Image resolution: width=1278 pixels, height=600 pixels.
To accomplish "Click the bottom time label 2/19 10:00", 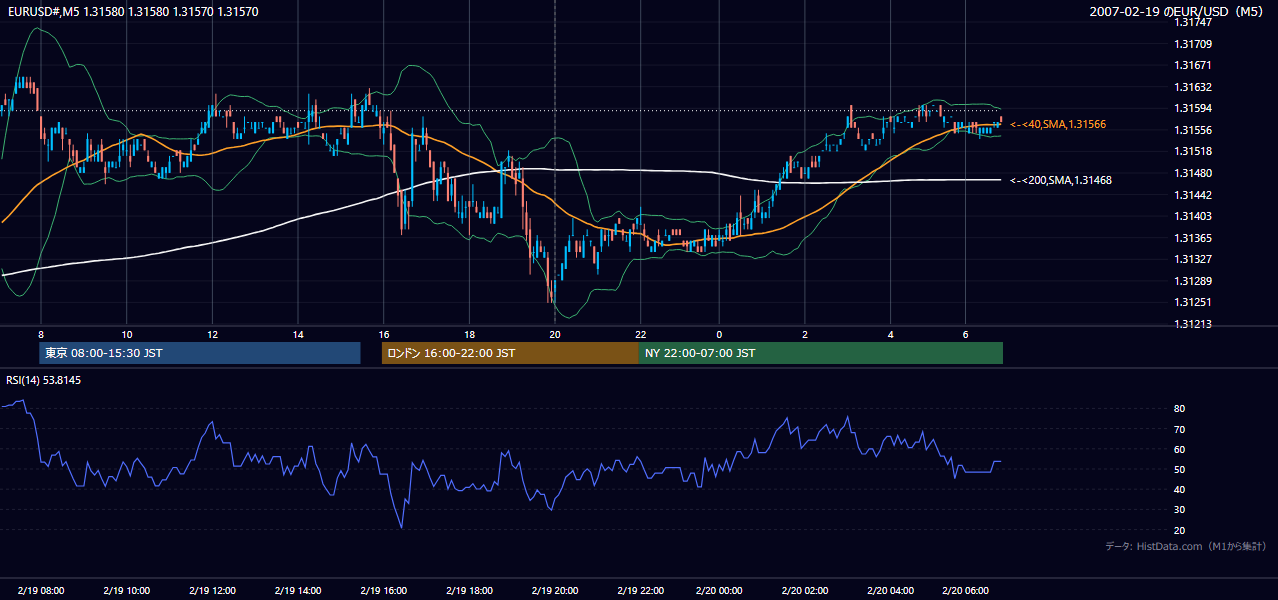I will (126, 591).
